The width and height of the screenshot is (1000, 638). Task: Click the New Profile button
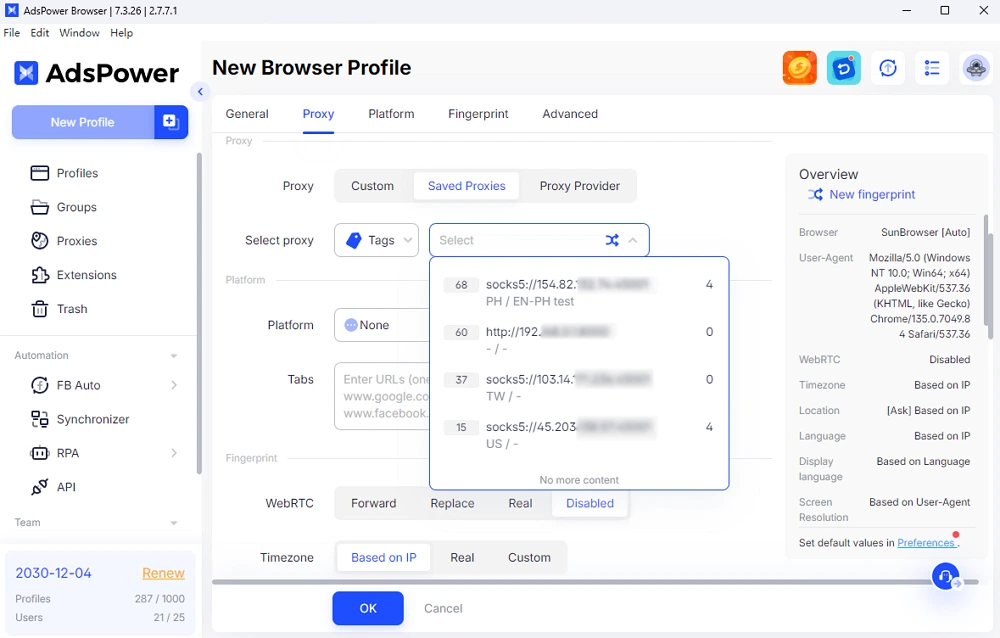point(83,122)
